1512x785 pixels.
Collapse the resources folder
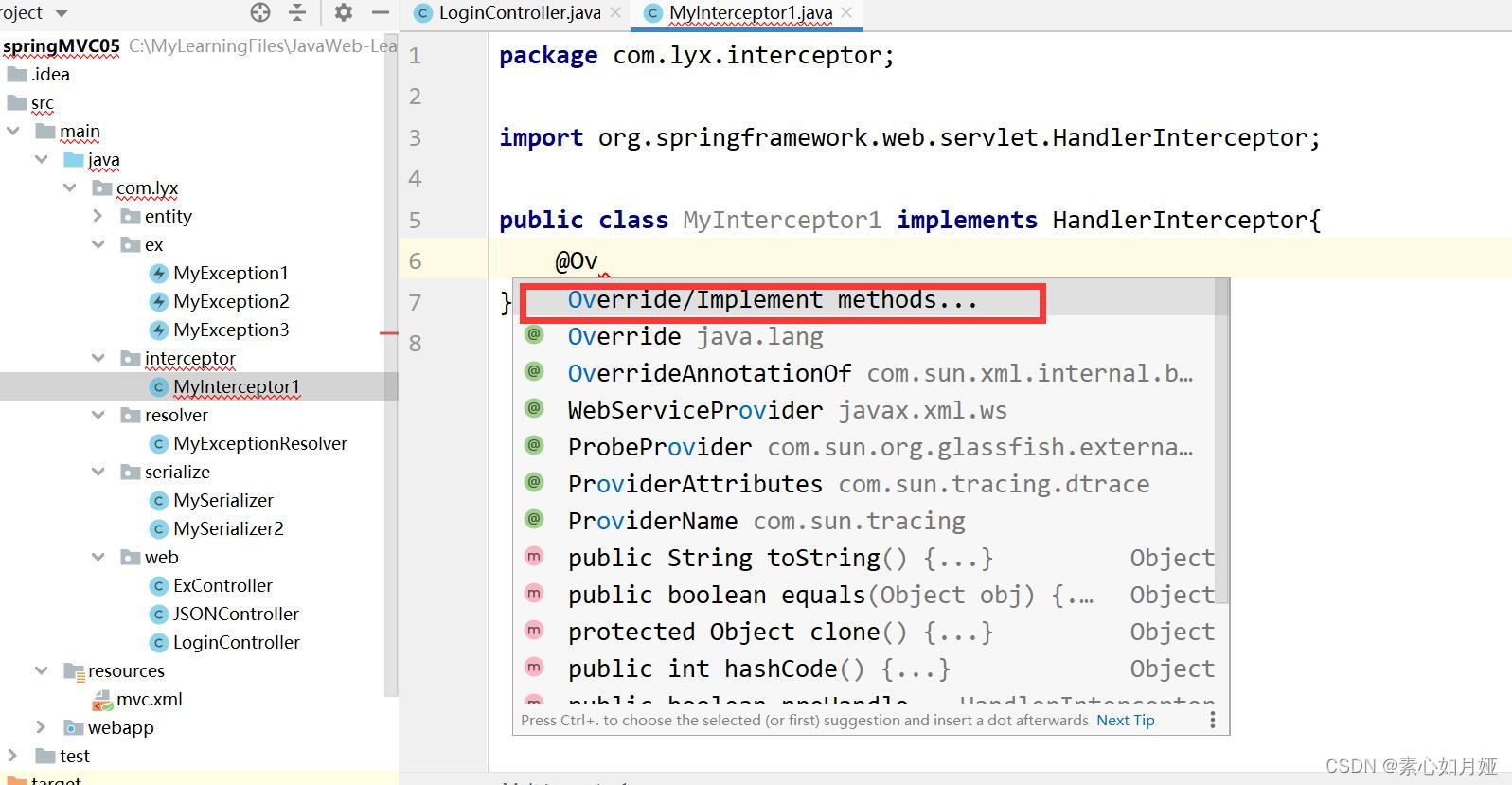click(x=42, y=670)
